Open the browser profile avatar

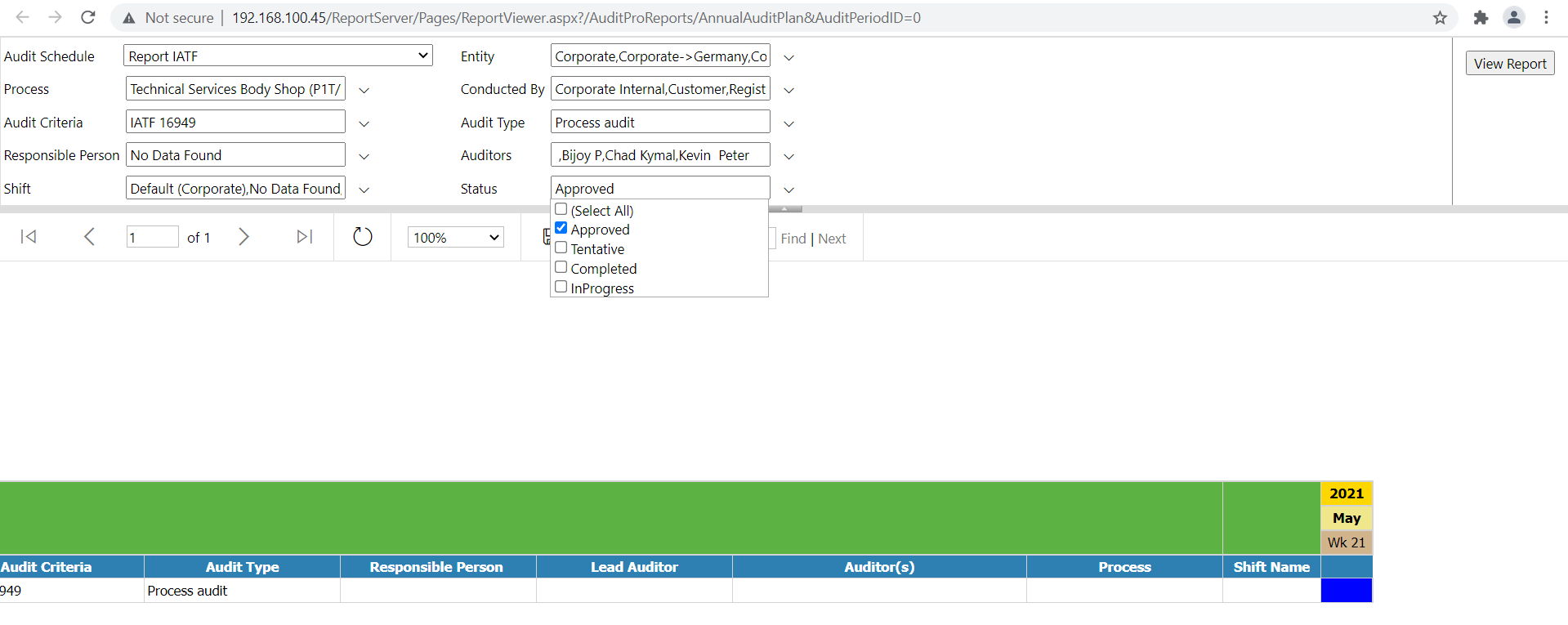pyautogui.click(x=1514, y=17)
